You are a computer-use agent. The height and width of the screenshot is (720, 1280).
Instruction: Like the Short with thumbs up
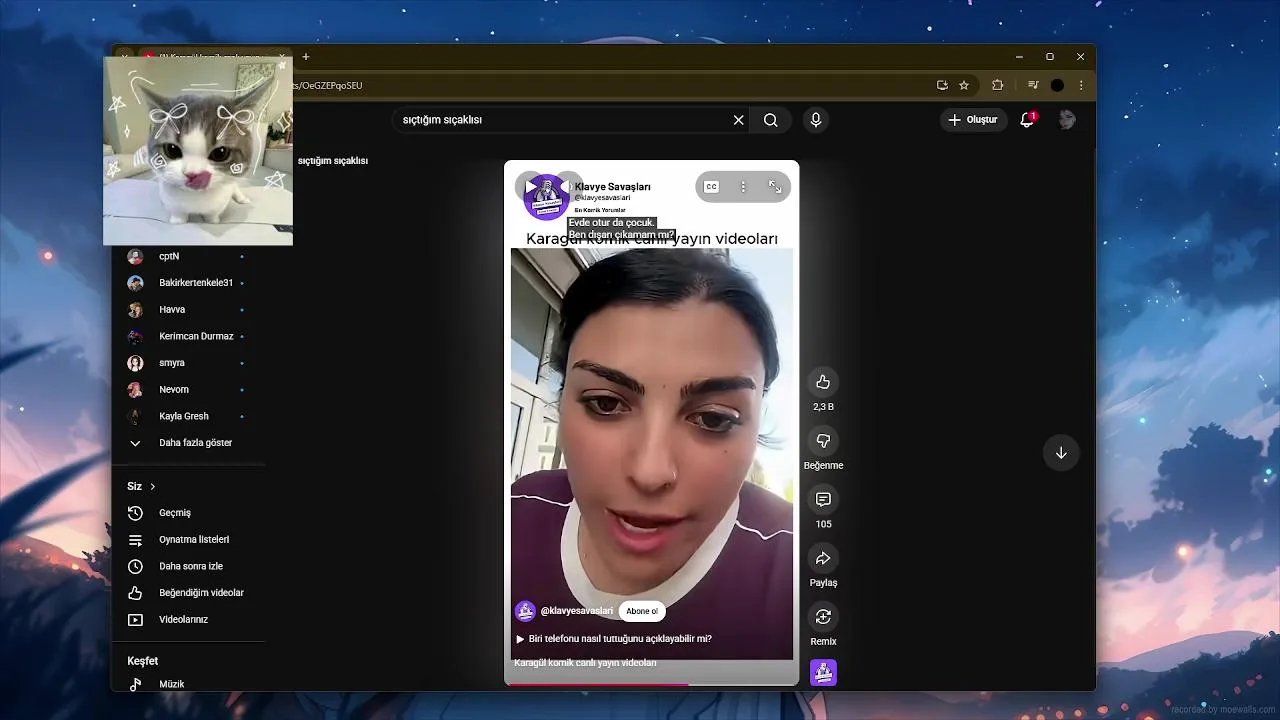click(x=823, y=382)
